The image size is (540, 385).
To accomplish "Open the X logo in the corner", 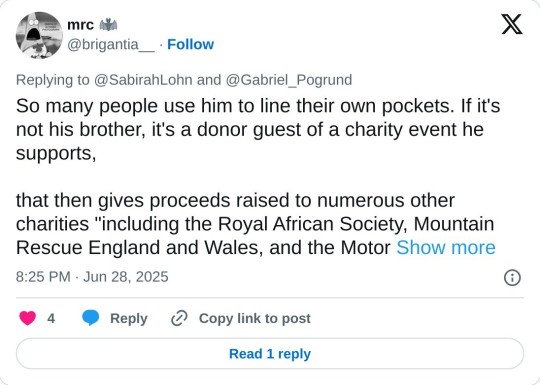I will pos(512,24).
